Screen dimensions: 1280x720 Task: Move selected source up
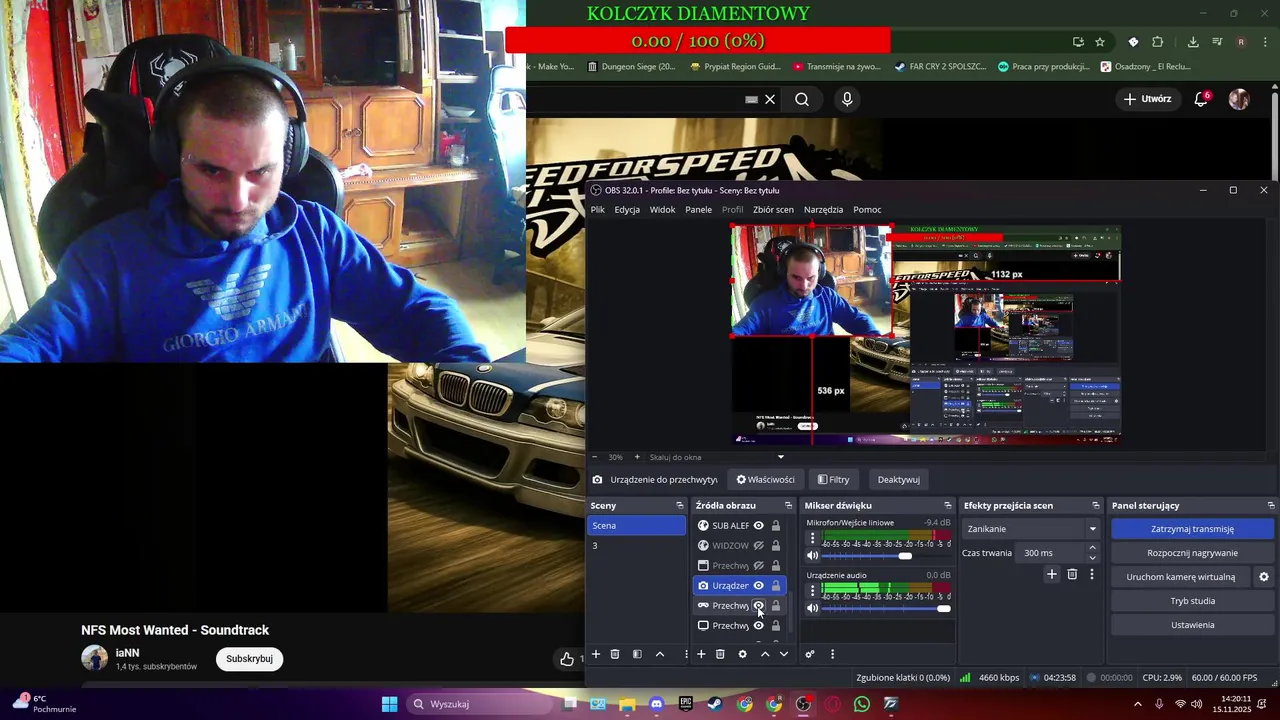tap(765, 654)
